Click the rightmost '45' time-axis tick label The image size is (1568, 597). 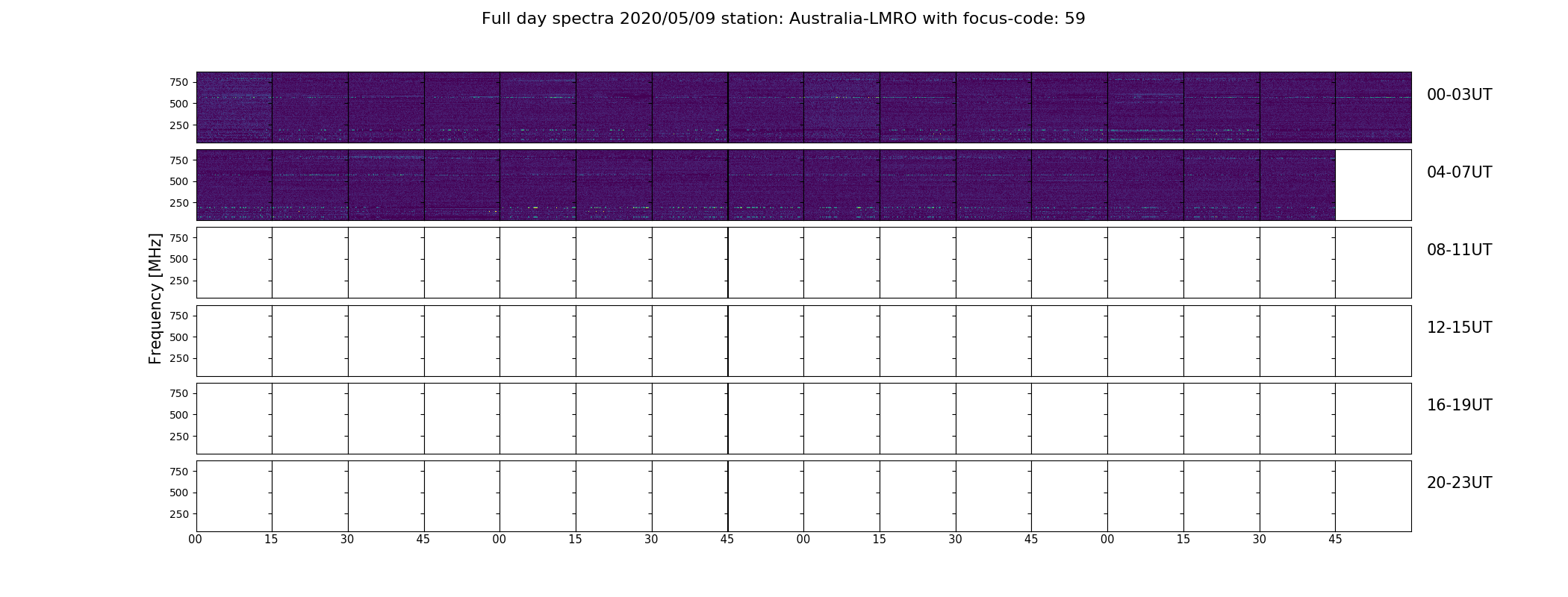[x=1335, y=540]
